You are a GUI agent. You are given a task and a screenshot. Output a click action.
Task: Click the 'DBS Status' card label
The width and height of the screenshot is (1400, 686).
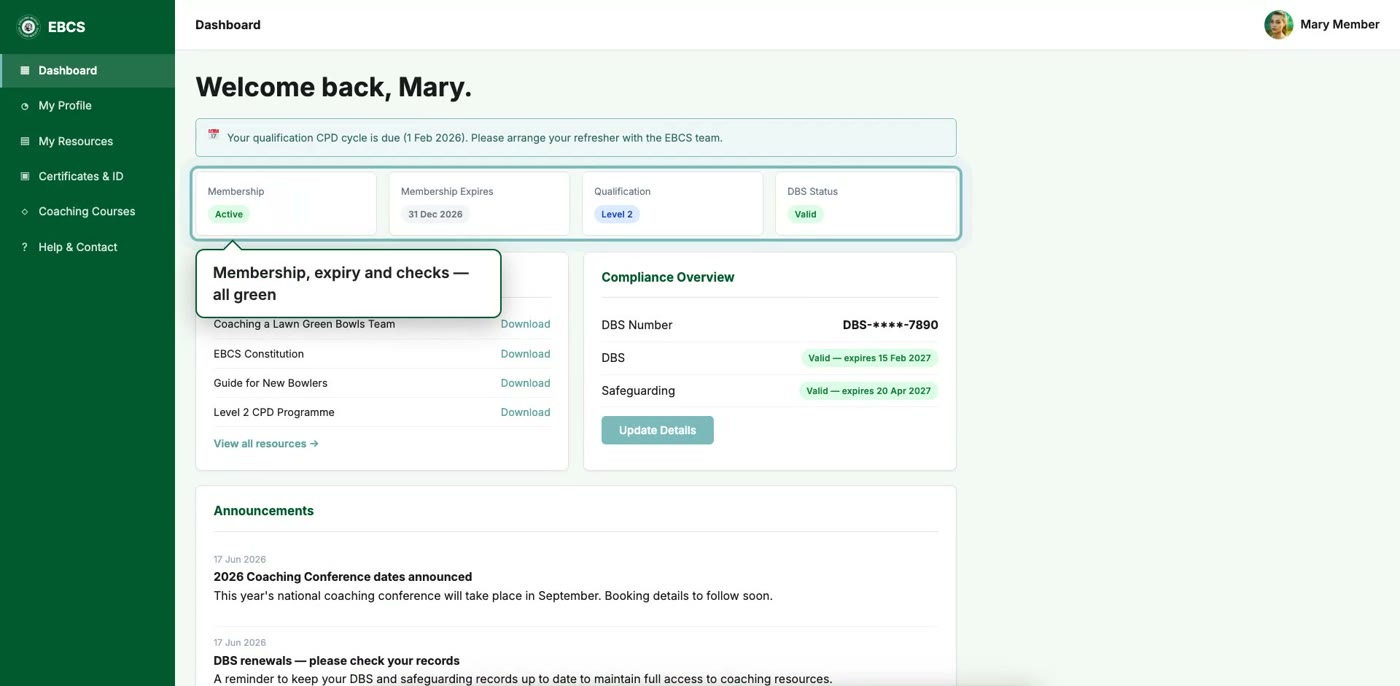[x=812, y=191]
